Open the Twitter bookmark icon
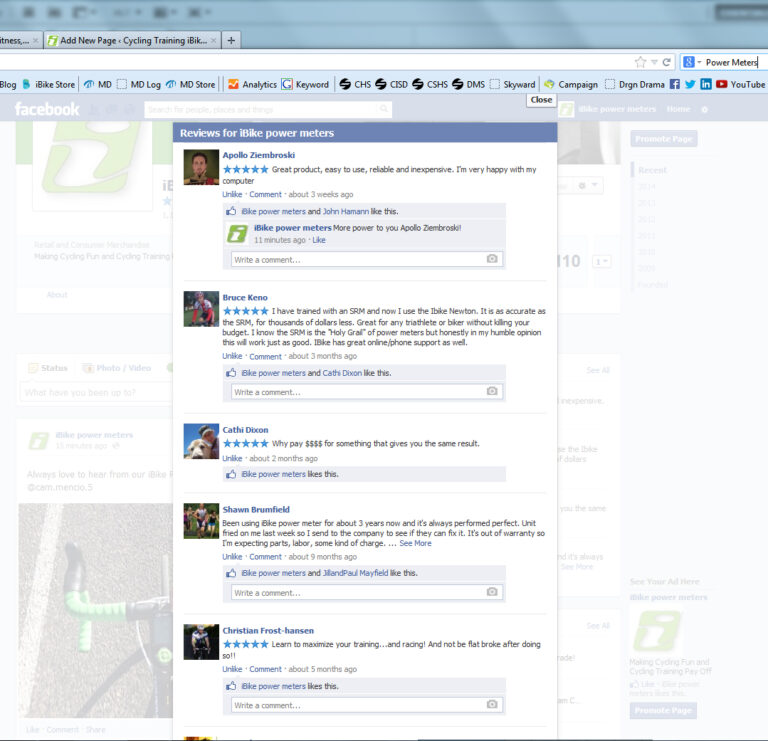Viewport: 768px width, 741px height. (690, 85)
